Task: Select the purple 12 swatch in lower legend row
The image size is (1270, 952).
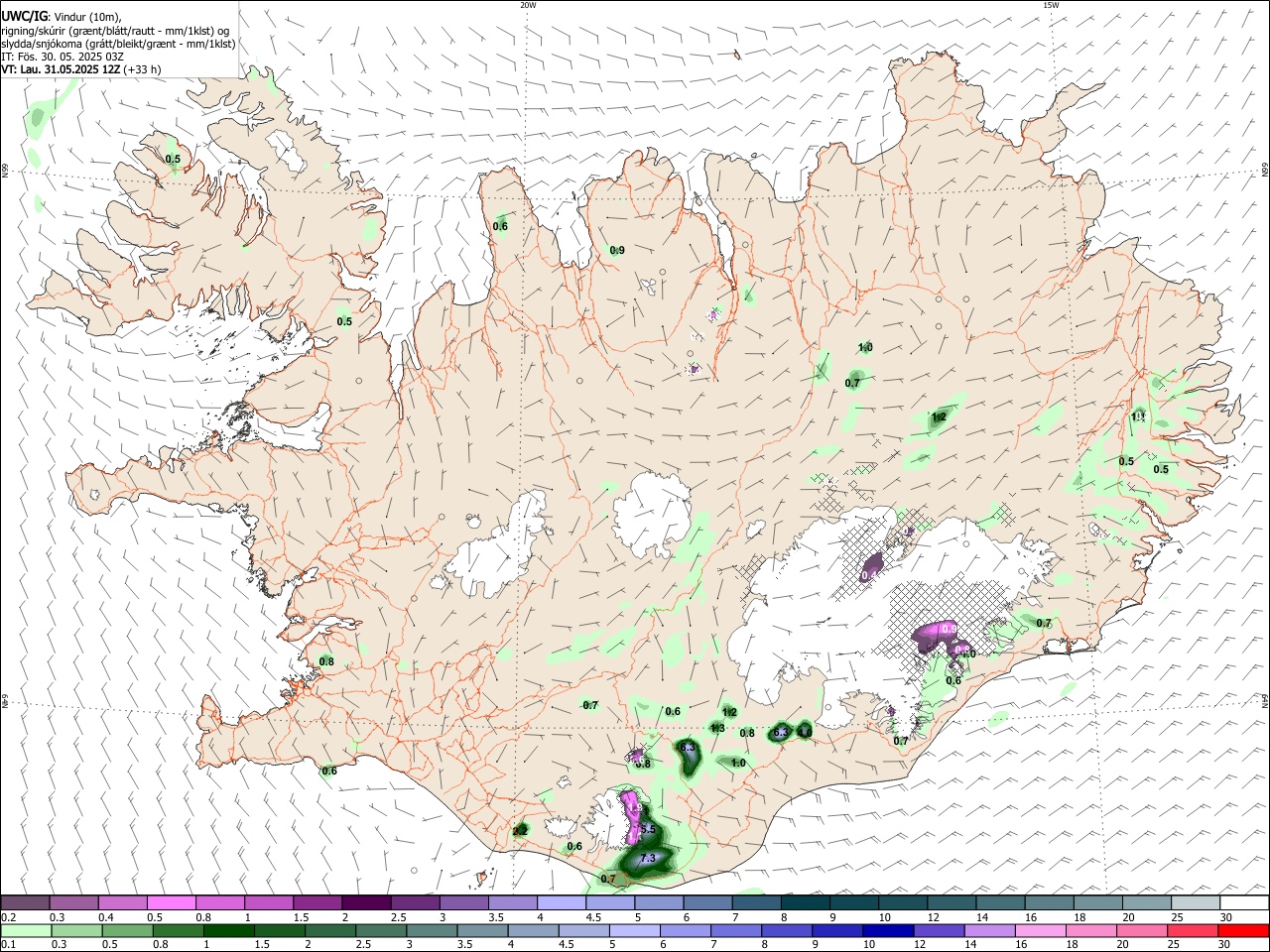Action: click(x=940, y=930)
